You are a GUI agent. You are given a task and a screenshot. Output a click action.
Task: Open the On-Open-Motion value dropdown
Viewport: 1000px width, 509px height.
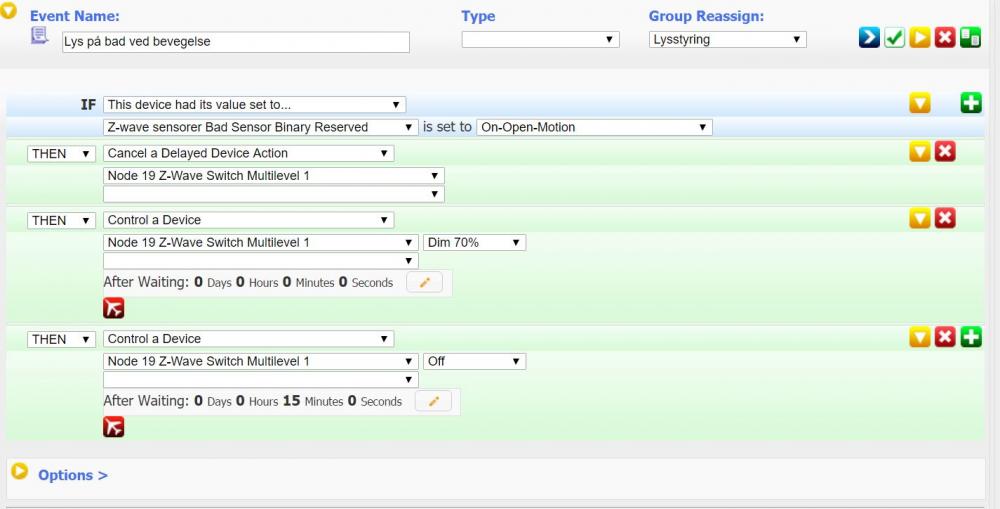coord(593,127)
